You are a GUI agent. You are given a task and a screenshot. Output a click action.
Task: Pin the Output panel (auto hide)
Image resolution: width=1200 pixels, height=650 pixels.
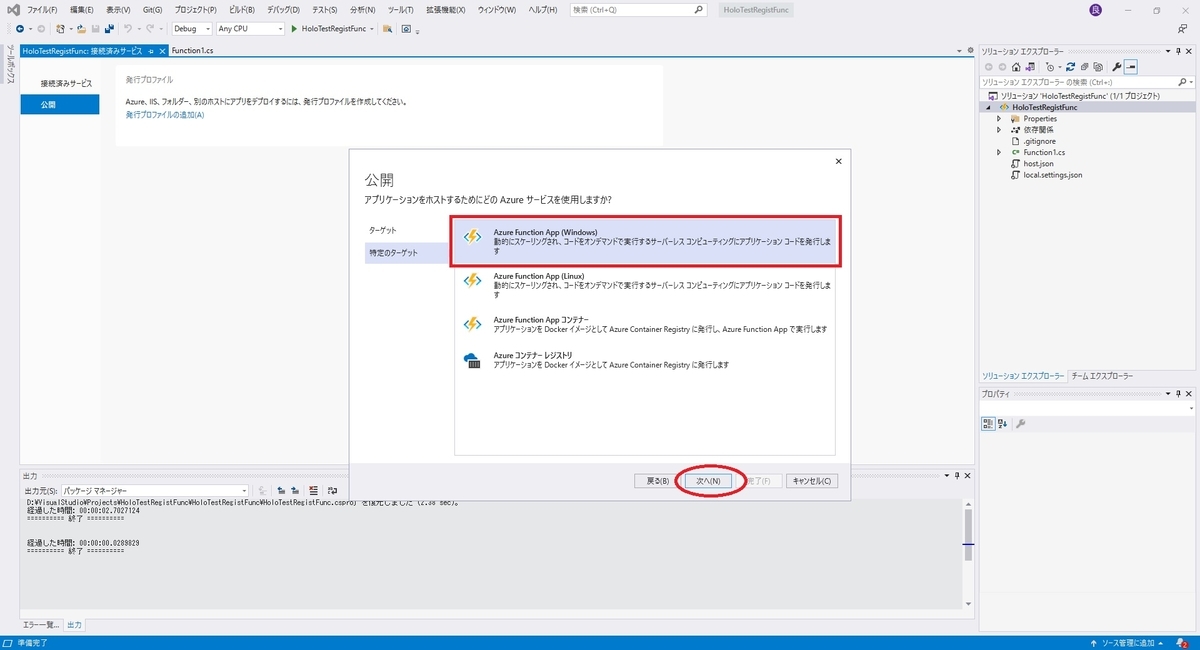(956, 476)
